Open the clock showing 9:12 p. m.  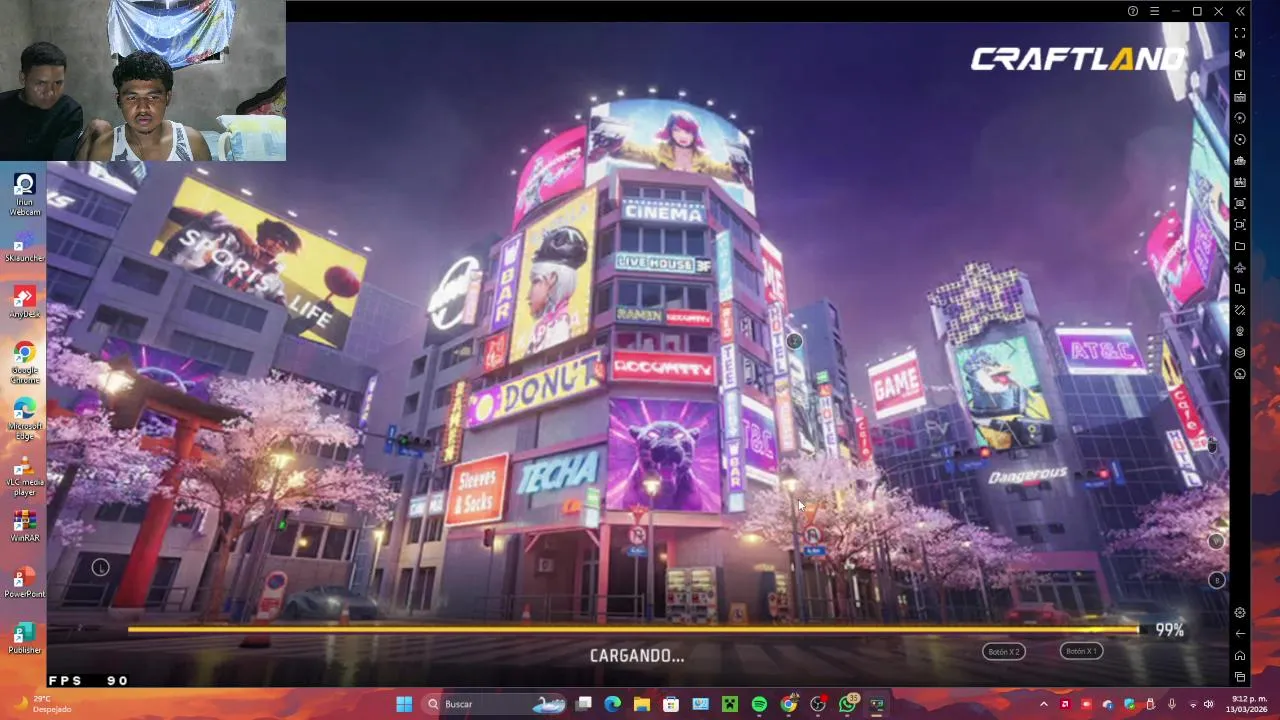coord(1248,704)
